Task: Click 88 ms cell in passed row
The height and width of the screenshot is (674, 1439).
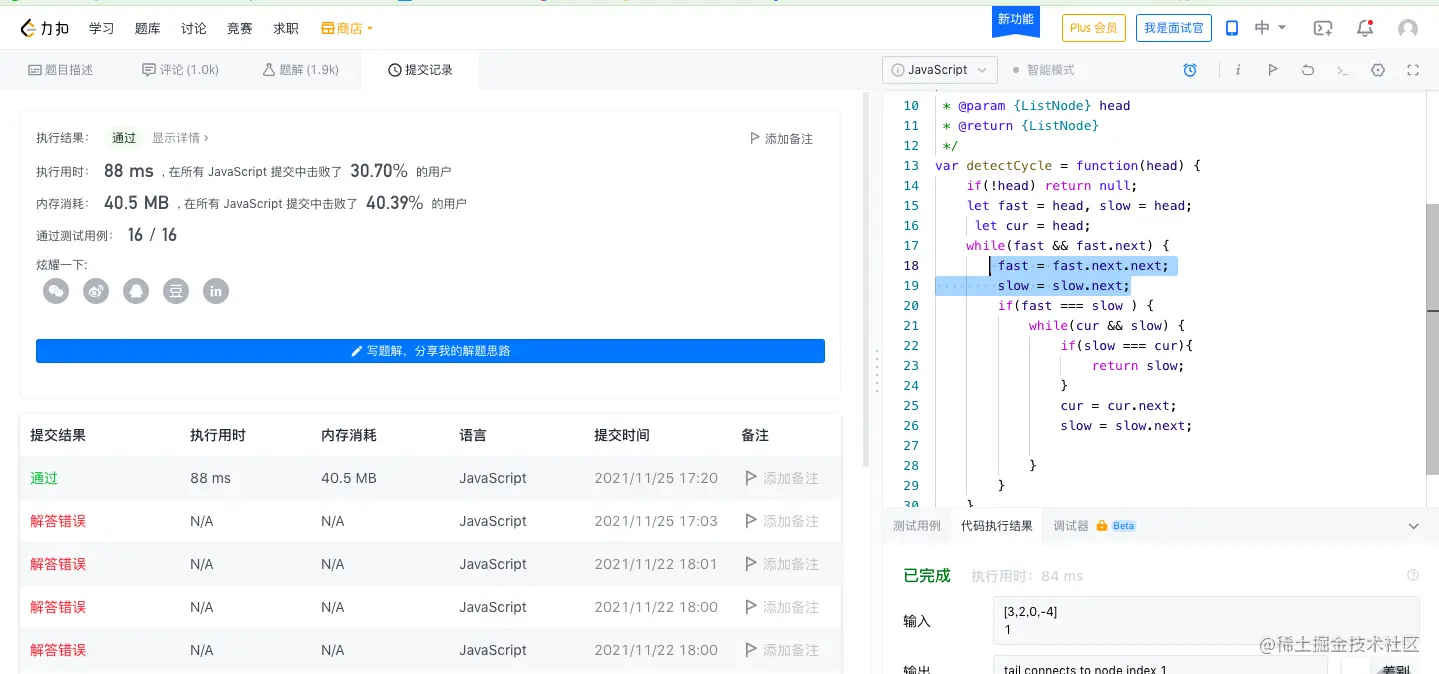Action: pos(210,478)
